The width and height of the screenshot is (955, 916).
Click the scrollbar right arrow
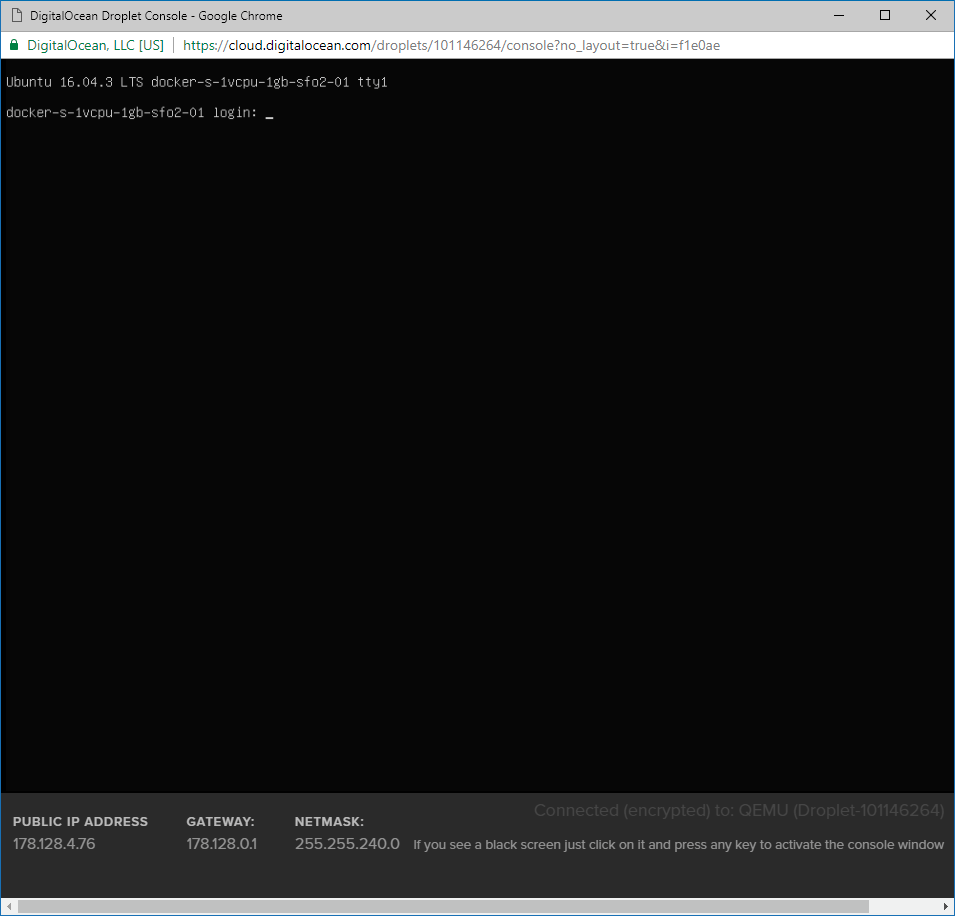(946, 906)
